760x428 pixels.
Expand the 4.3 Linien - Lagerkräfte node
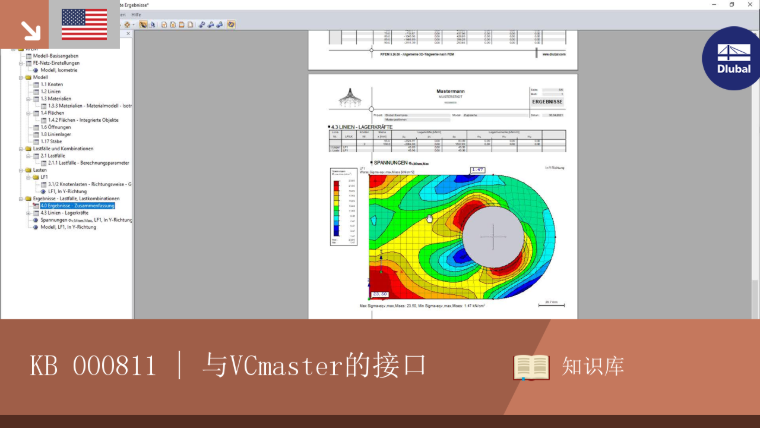[x=28, y=213]
